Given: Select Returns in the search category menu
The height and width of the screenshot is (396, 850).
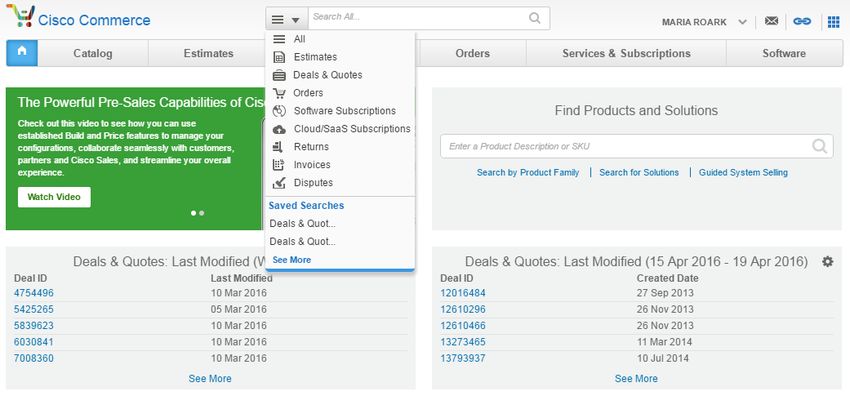Looking at the screenshot, I should point(311,147).
